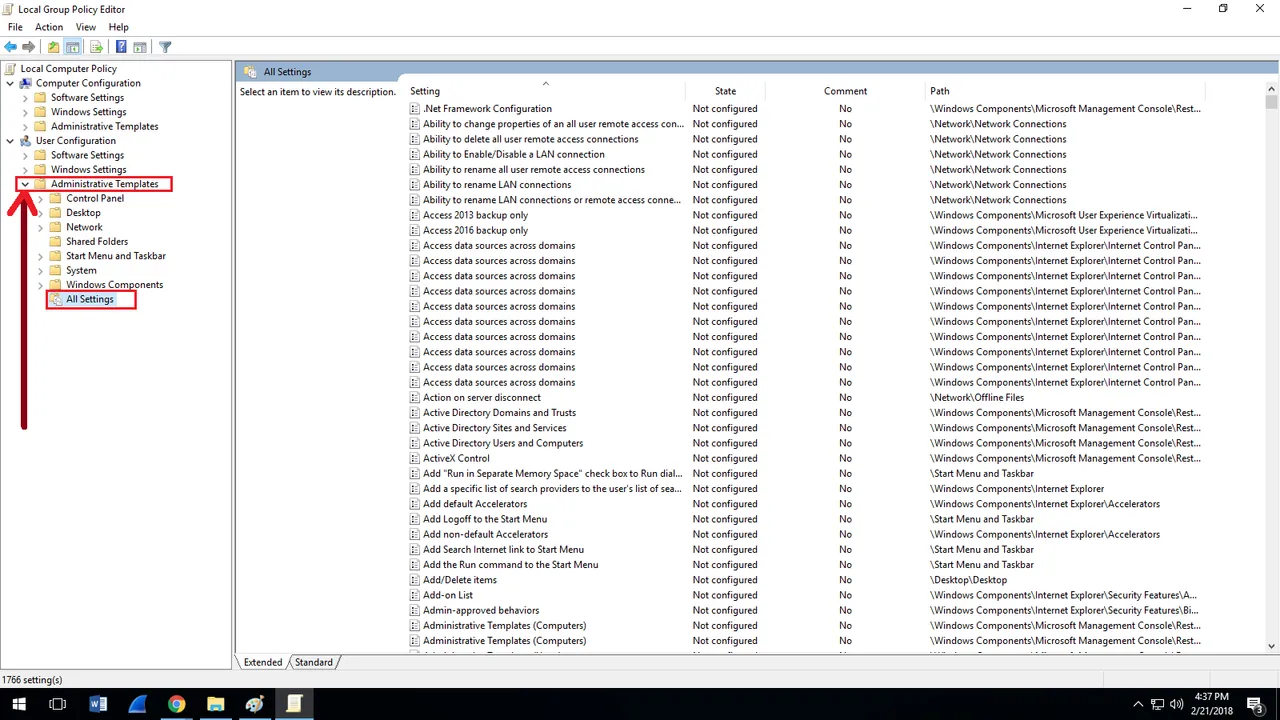The width and height of the screenshot is (1280, 720).
Task: Expand Software Settings under Computer Configuration
Action: point(25,98)
